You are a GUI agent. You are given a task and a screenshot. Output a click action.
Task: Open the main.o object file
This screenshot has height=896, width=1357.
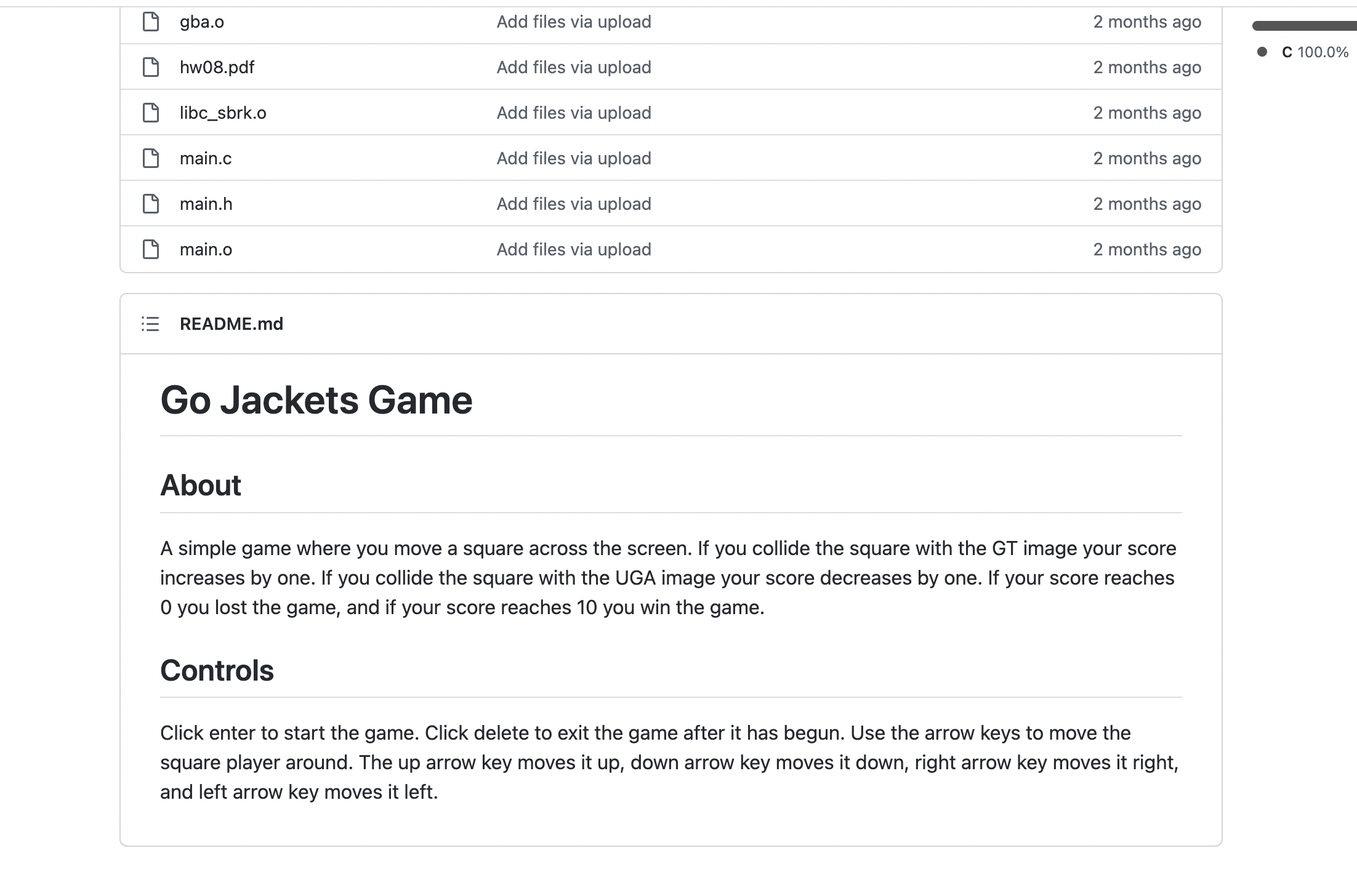click(x=206, y=249)
